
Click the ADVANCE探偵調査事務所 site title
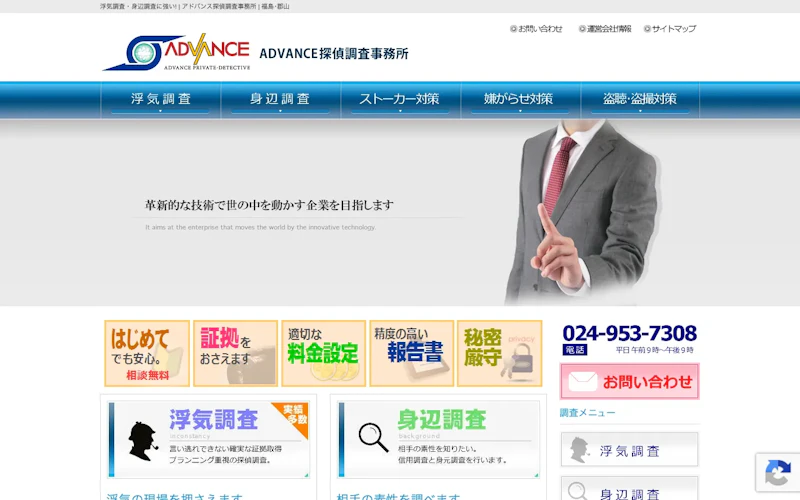tap(334, 53)
